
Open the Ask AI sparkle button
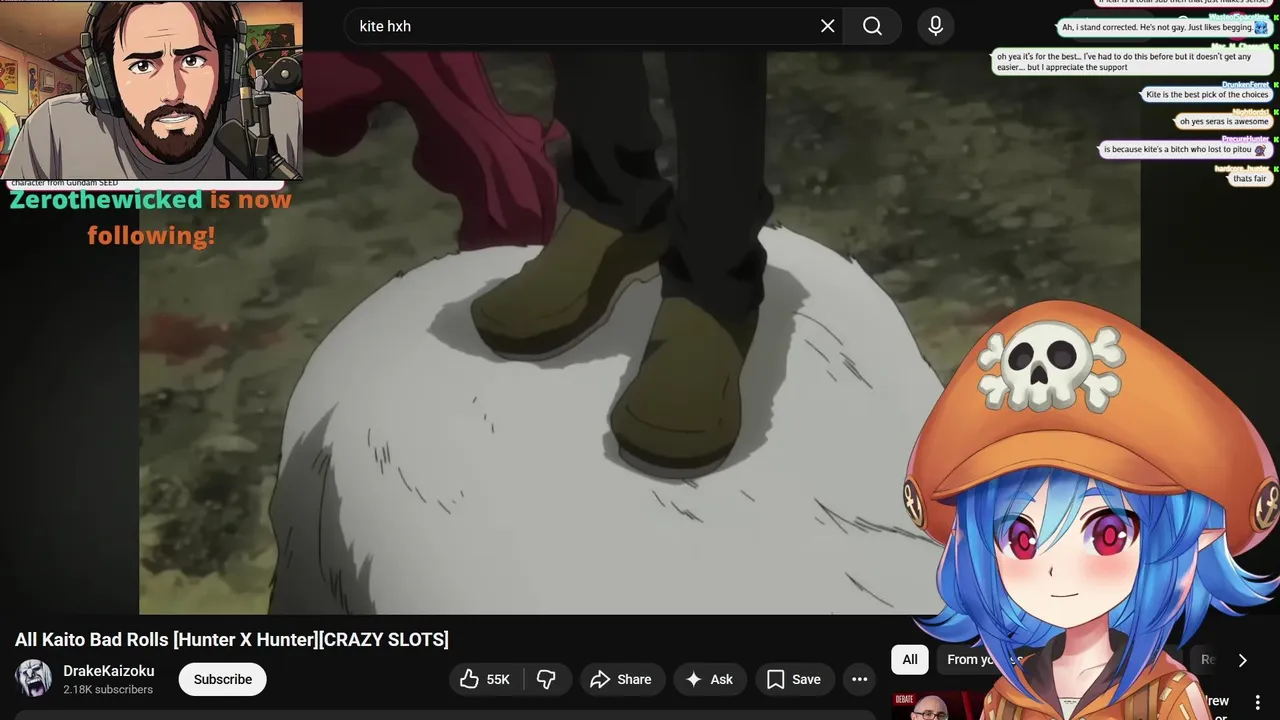click(x=709, y=679)
